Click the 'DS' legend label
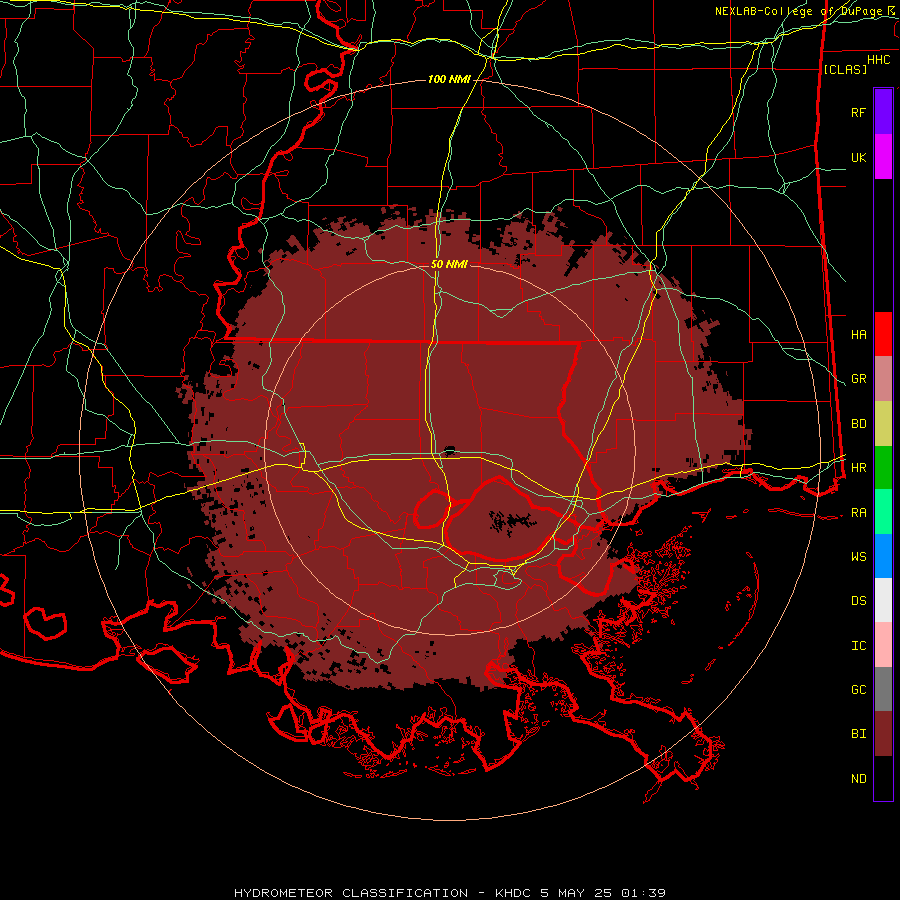The image size is (900, 900). [858, 601]
